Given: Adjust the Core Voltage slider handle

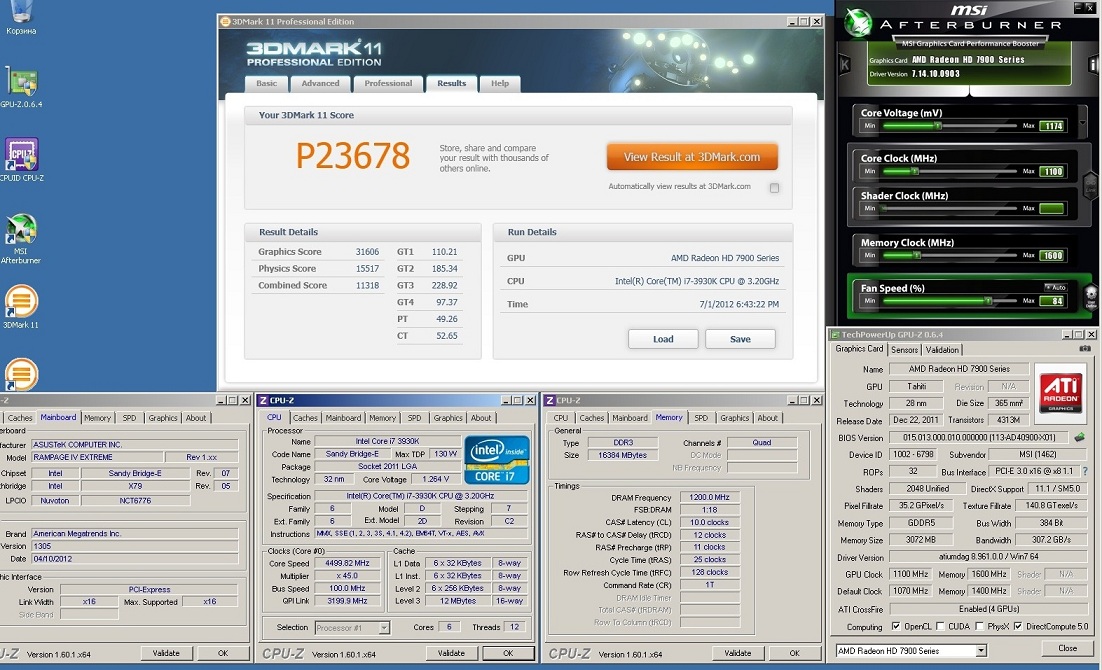Looking at the screenshot, I should 938,126.
